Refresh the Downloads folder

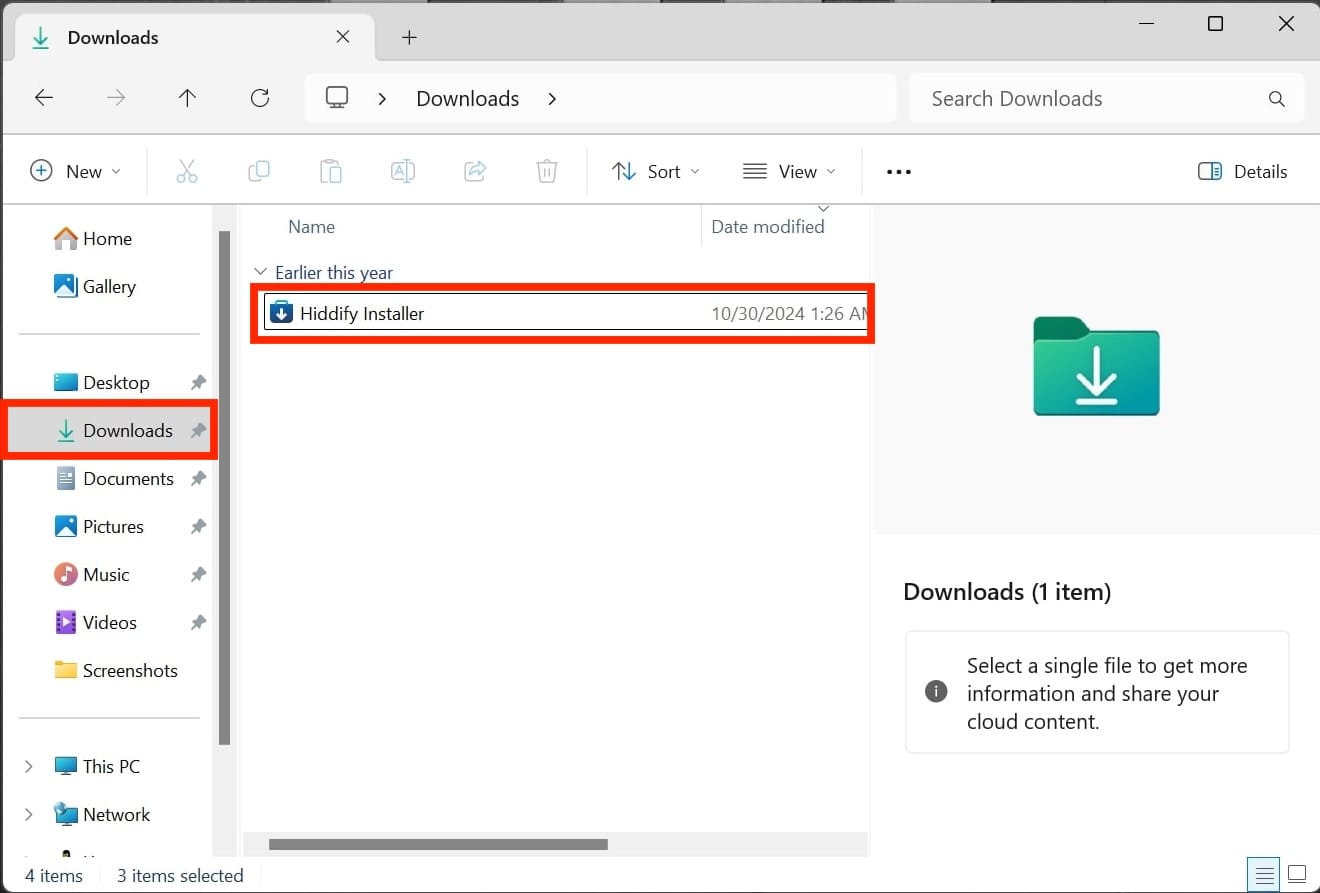click(260, 98)
